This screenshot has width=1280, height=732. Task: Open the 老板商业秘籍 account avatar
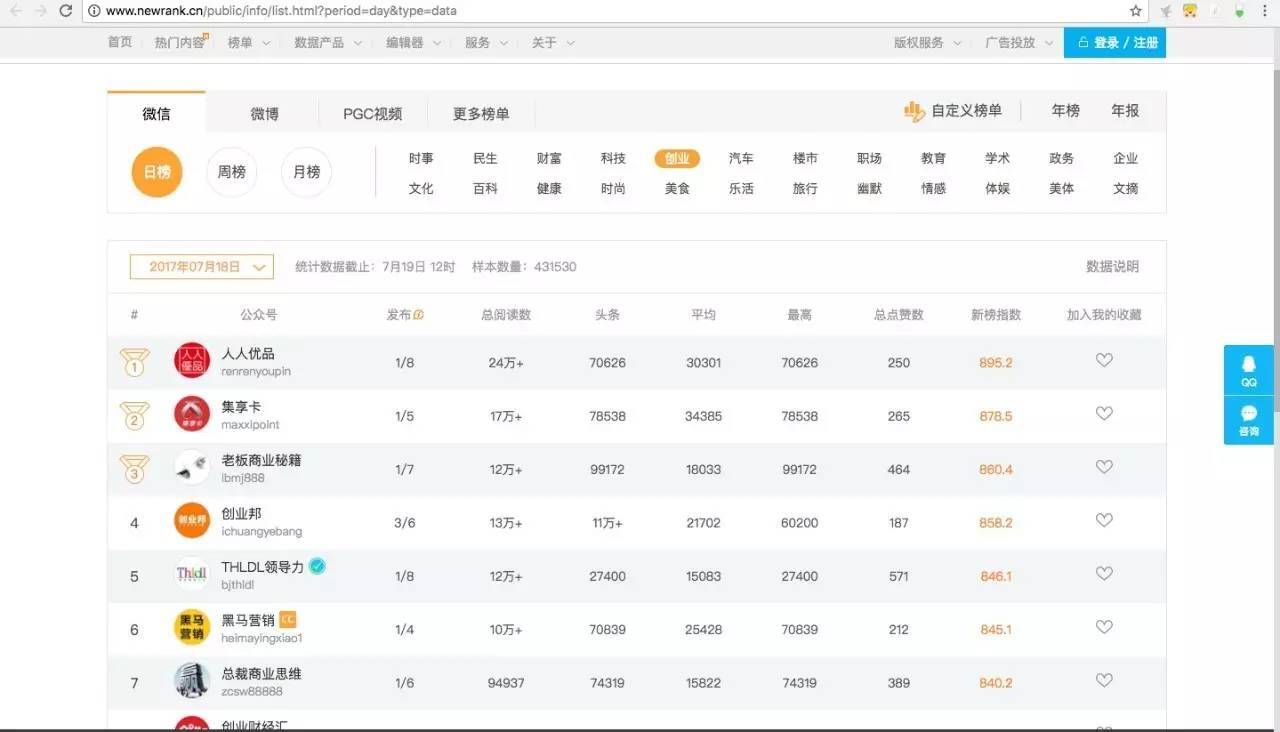point(192,468)
